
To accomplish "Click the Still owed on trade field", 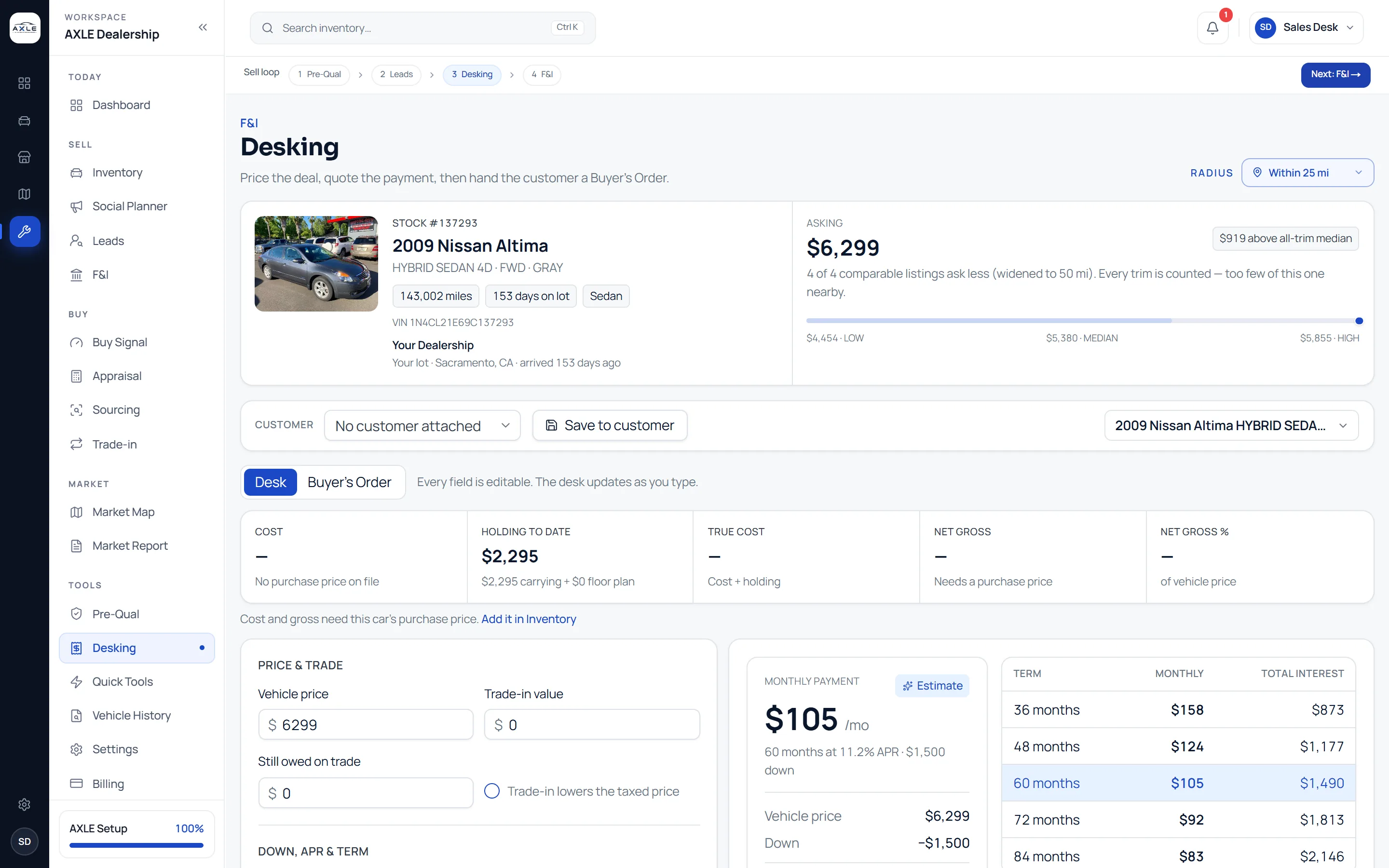I will pos(366,793).
